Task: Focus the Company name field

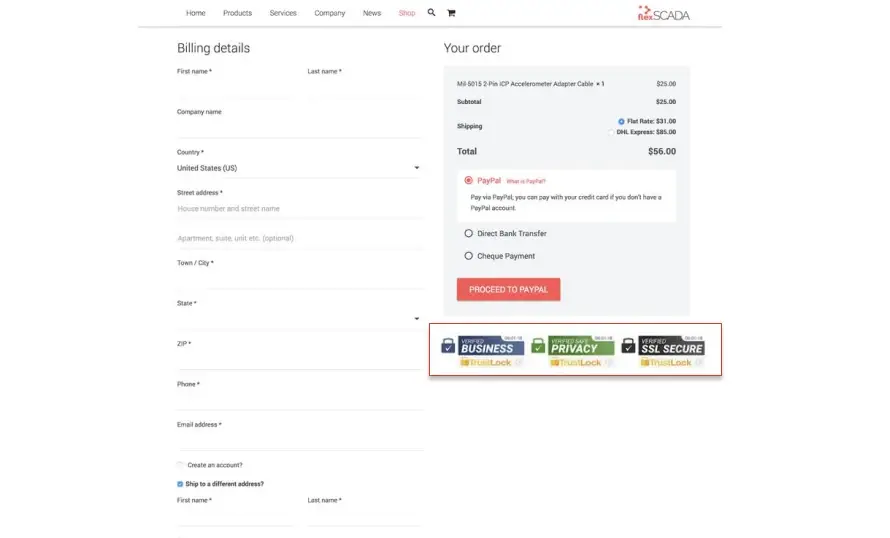Action: pyautogui.click(x=299, y=128)
